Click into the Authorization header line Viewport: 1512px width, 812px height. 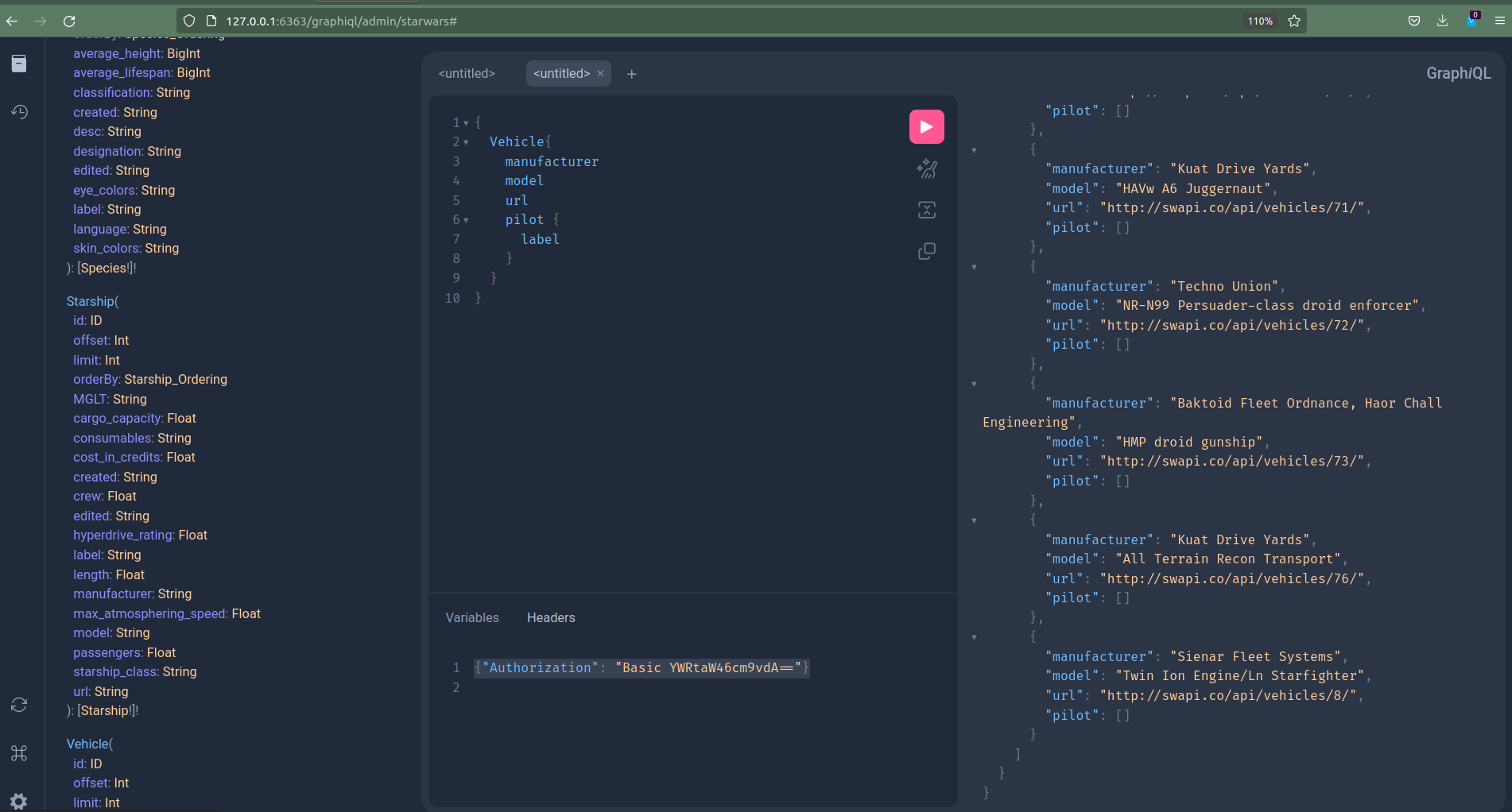tap(642, 667)
